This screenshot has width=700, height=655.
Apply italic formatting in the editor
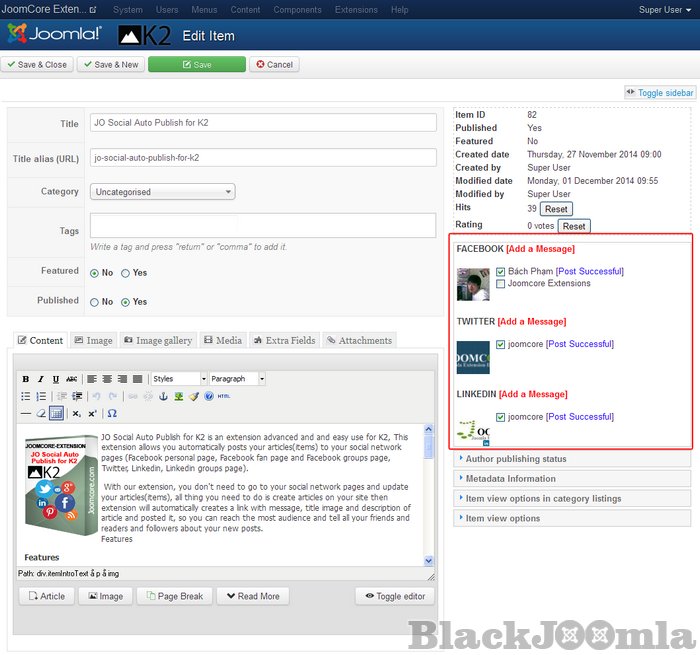pos(41,380)
